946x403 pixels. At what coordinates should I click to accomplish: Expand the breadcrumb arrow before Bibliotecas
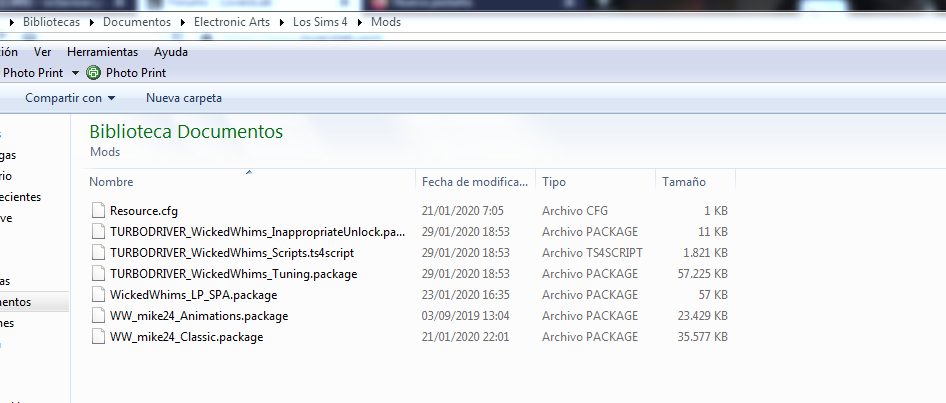[x=12, y=22]
